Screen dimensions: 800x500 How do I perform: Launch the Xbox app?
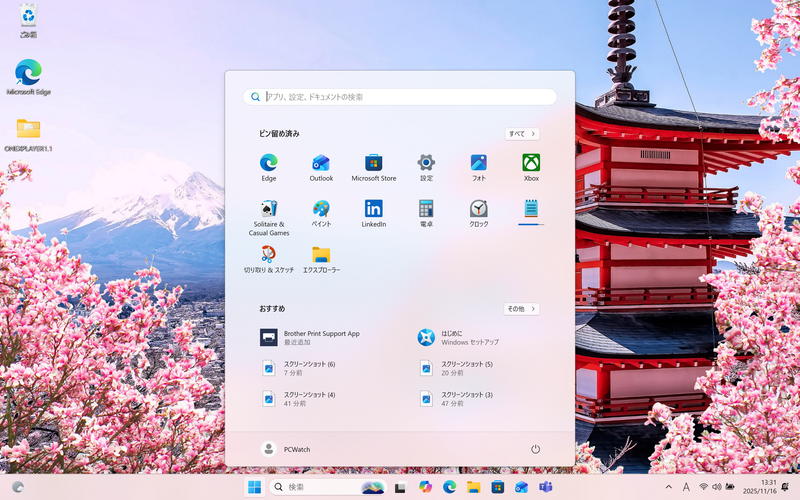[531, 168]
